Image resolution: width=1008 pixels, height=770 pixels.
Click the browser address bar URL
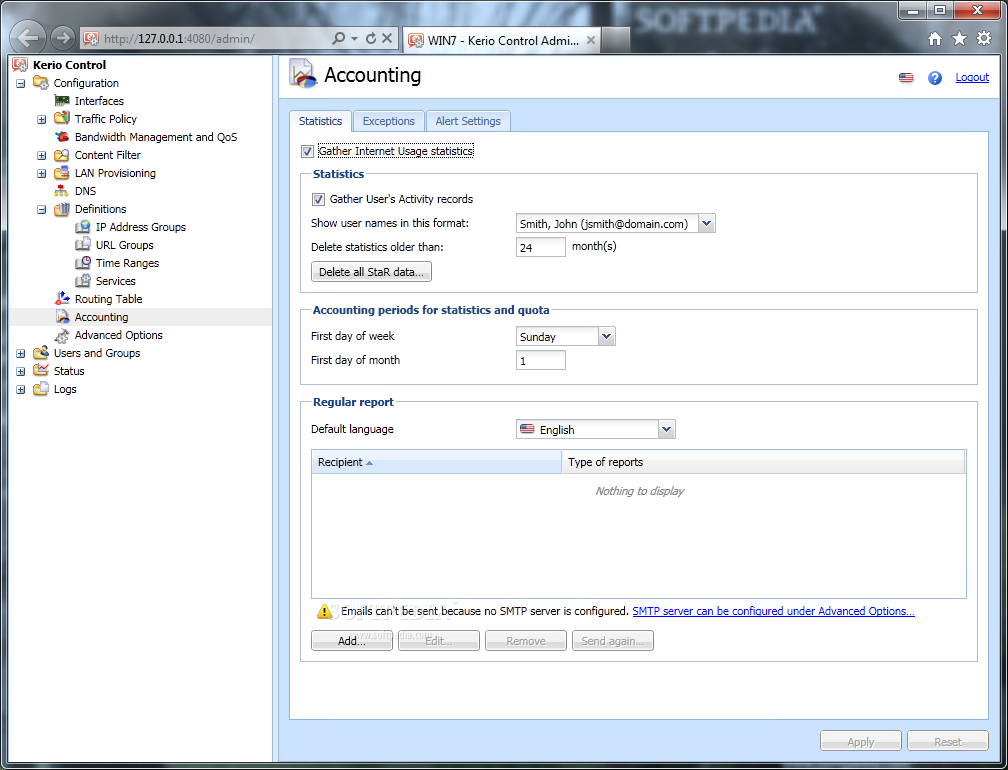point(179,39)
